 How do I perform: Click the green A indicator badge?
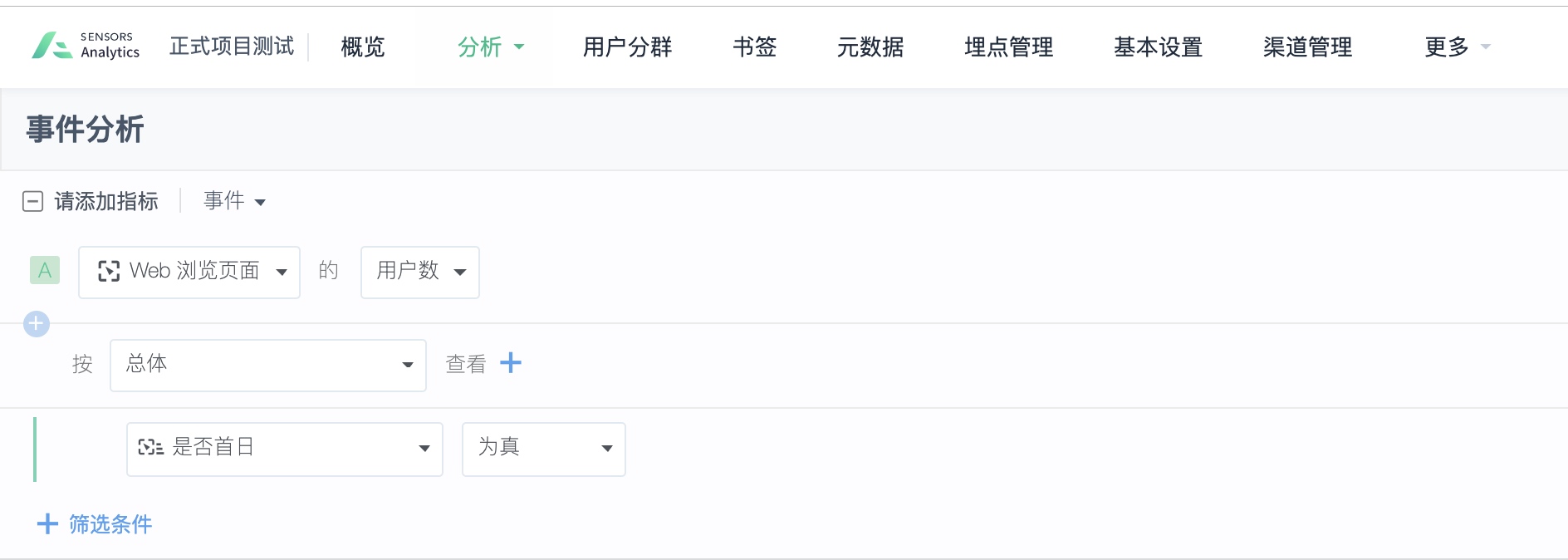[x=45, y=270]
